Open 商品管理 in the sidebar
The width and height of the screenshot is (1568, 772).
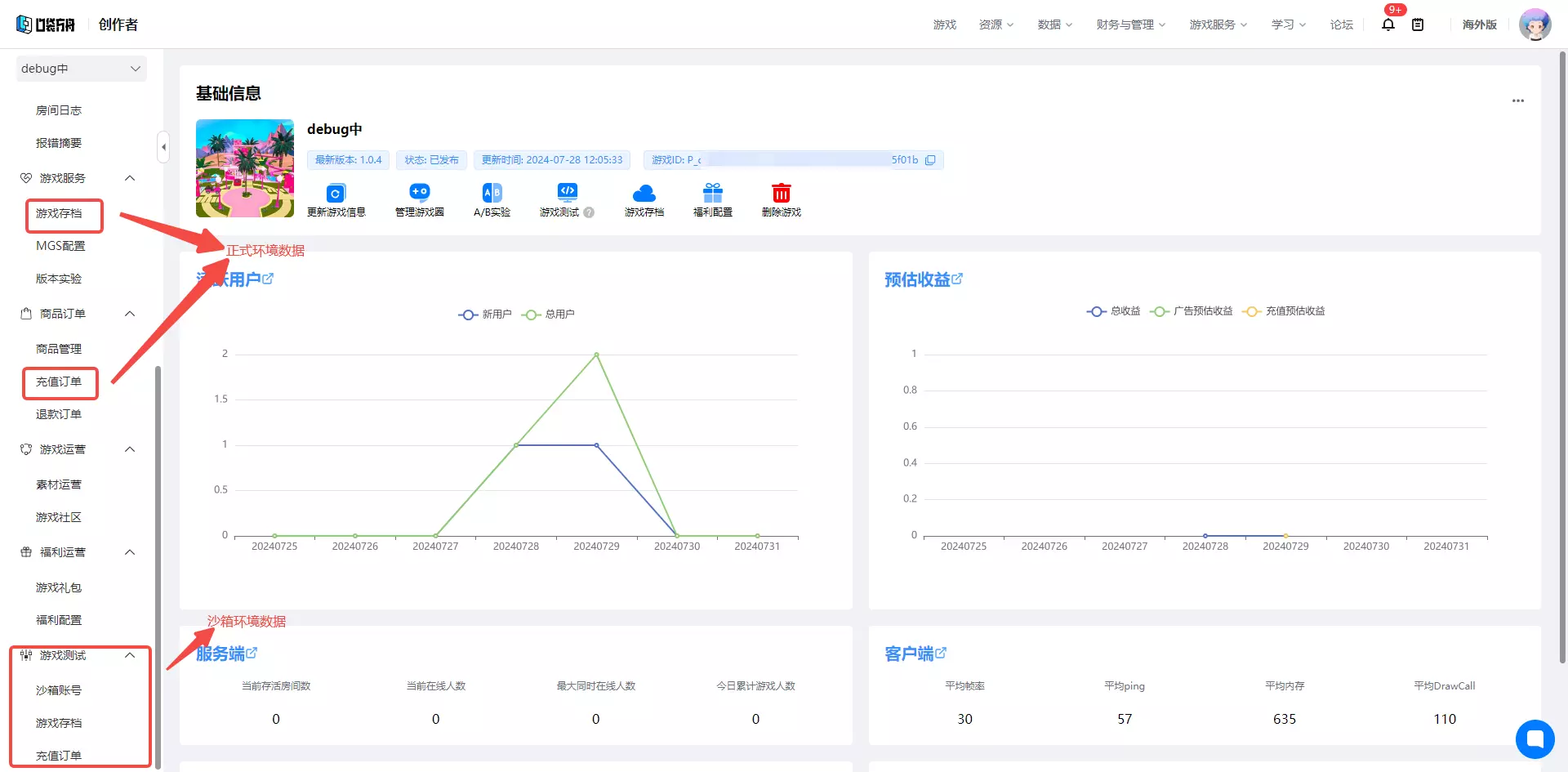59,349
